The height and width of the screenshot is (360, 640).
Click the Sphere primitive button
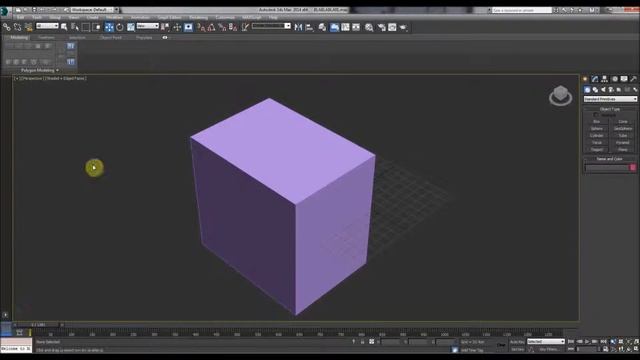point(597,129)
